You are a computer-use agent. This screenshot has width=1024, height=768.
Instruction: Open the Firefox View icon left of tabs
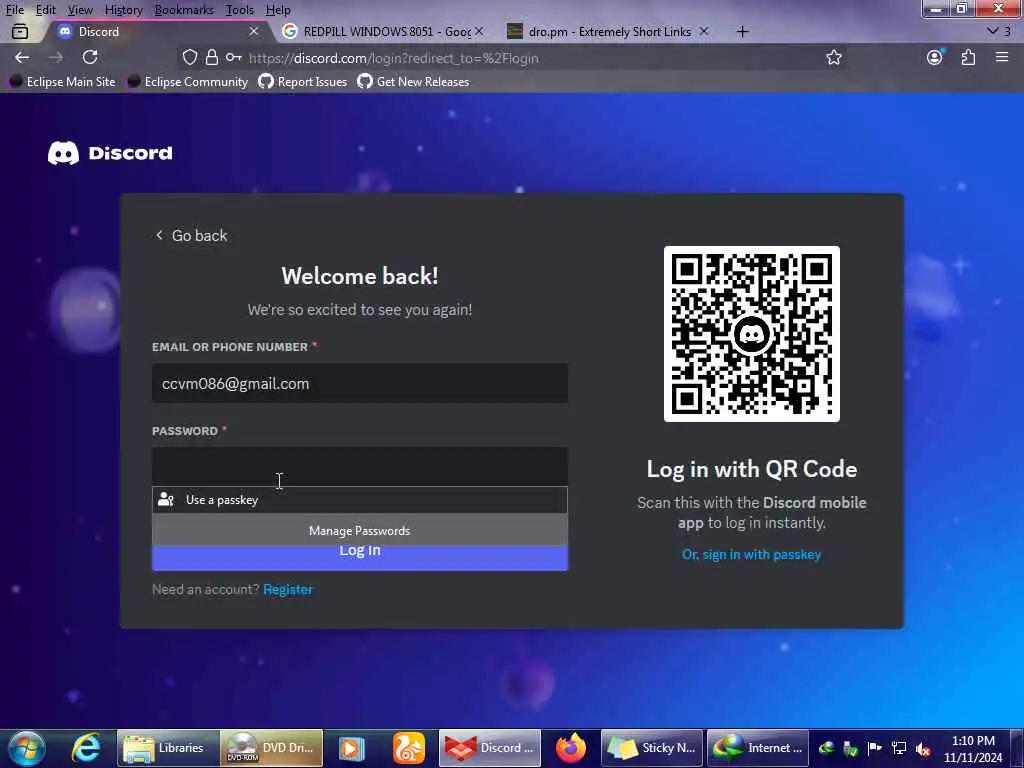click(20, 31)
